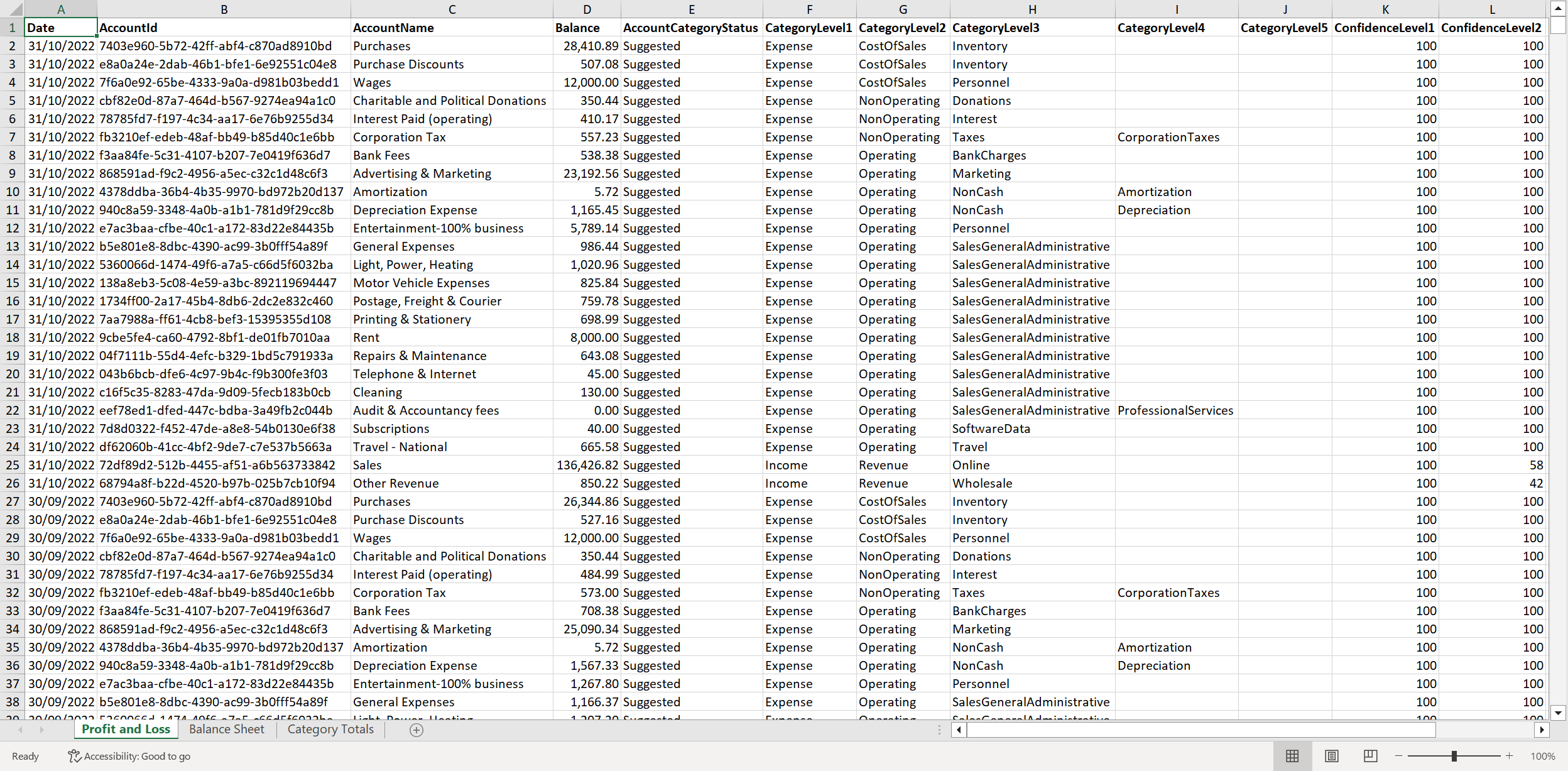Add a new sheet with plus icon
Screen dimensions: 1568x771
(x=416, y=730)
